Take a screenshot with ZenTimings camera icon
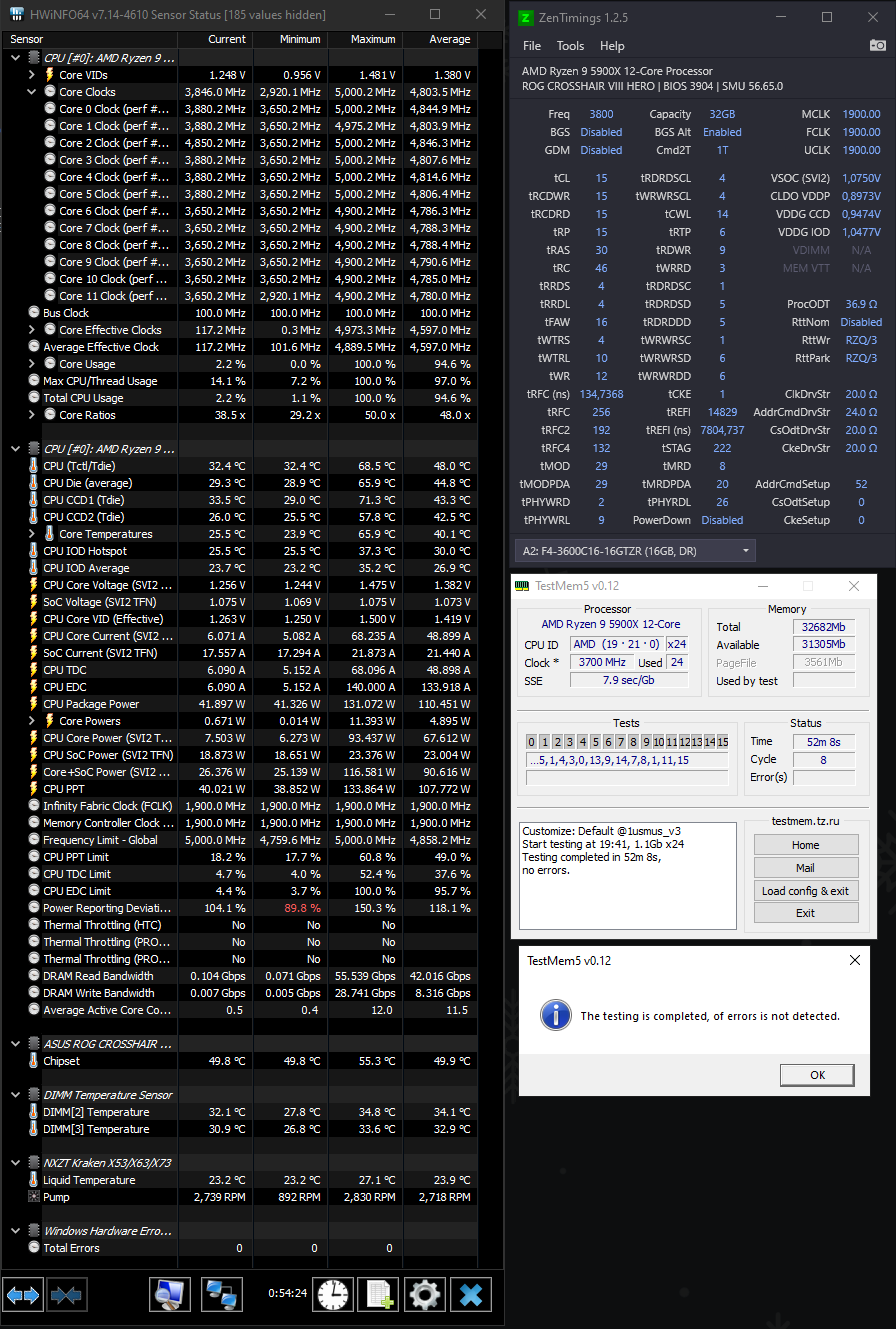 877,46
